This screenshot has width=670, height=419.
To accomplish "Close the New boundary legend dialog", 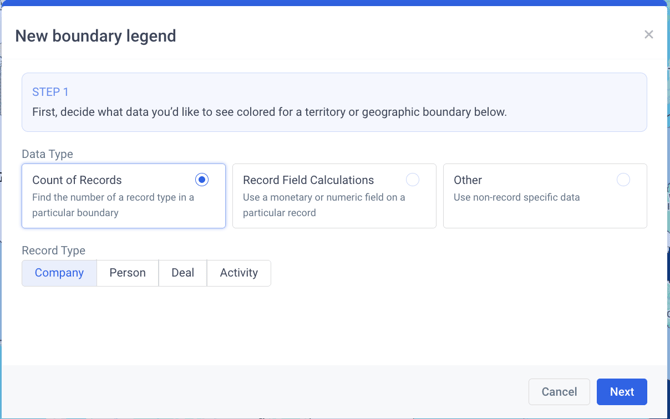I will click(648, 35).
